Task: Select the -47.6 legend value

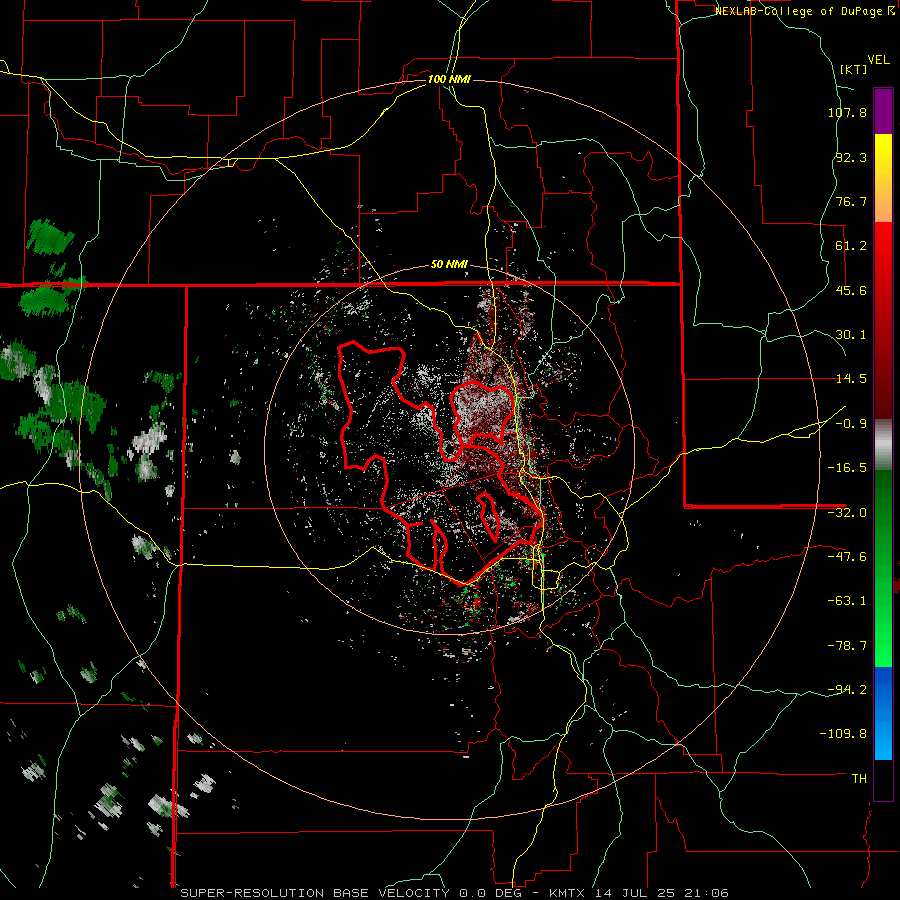Action: (847, 557)
